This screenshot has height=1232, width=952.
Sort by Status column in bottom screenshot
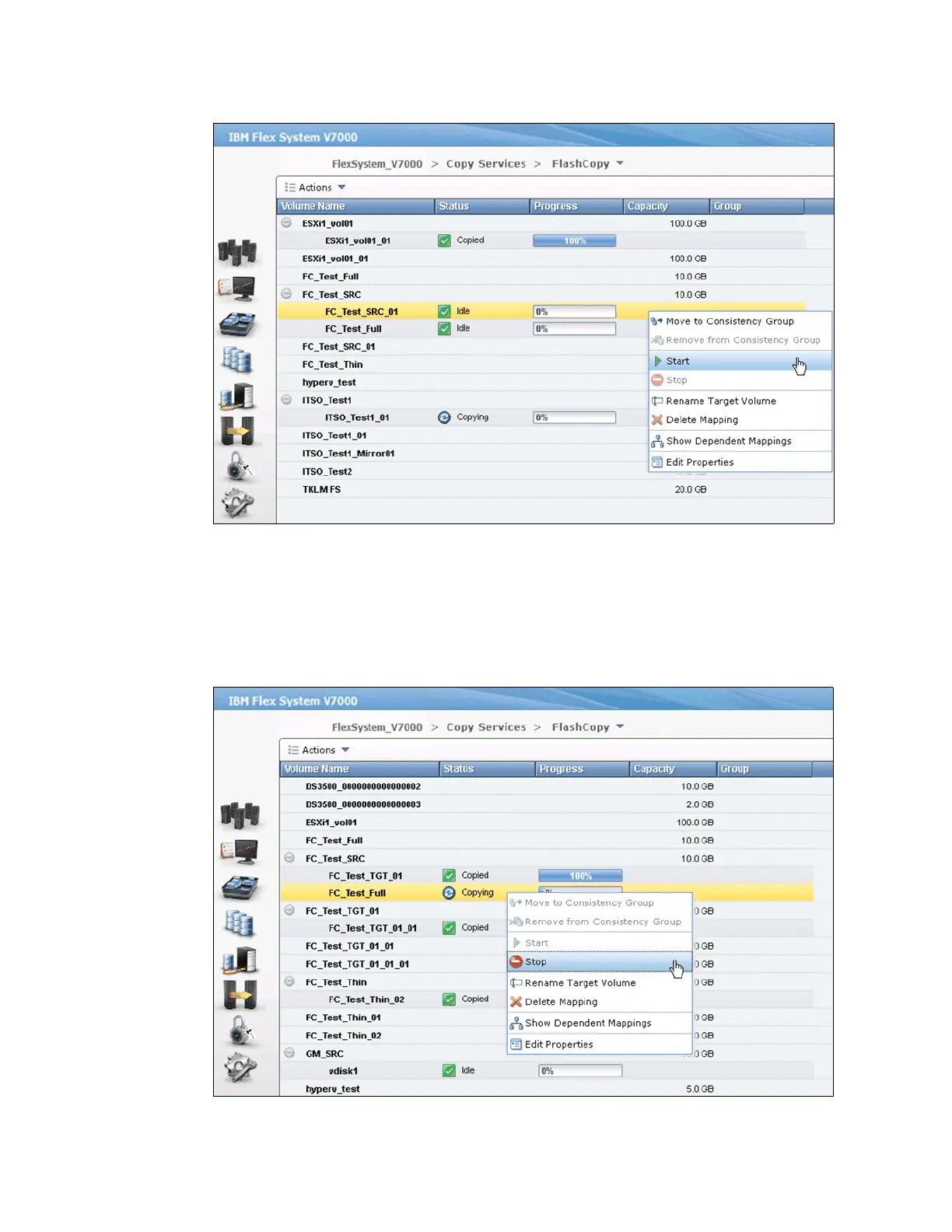click(488, 769)
